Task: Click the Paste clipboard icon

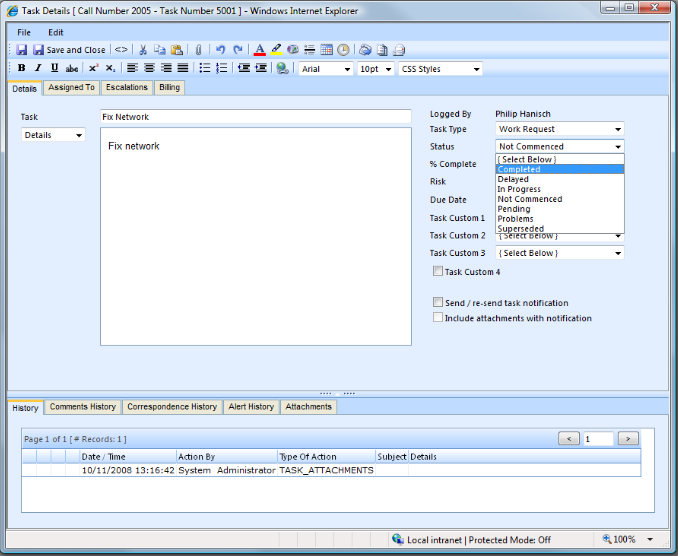Action: [x=177, y=50]
